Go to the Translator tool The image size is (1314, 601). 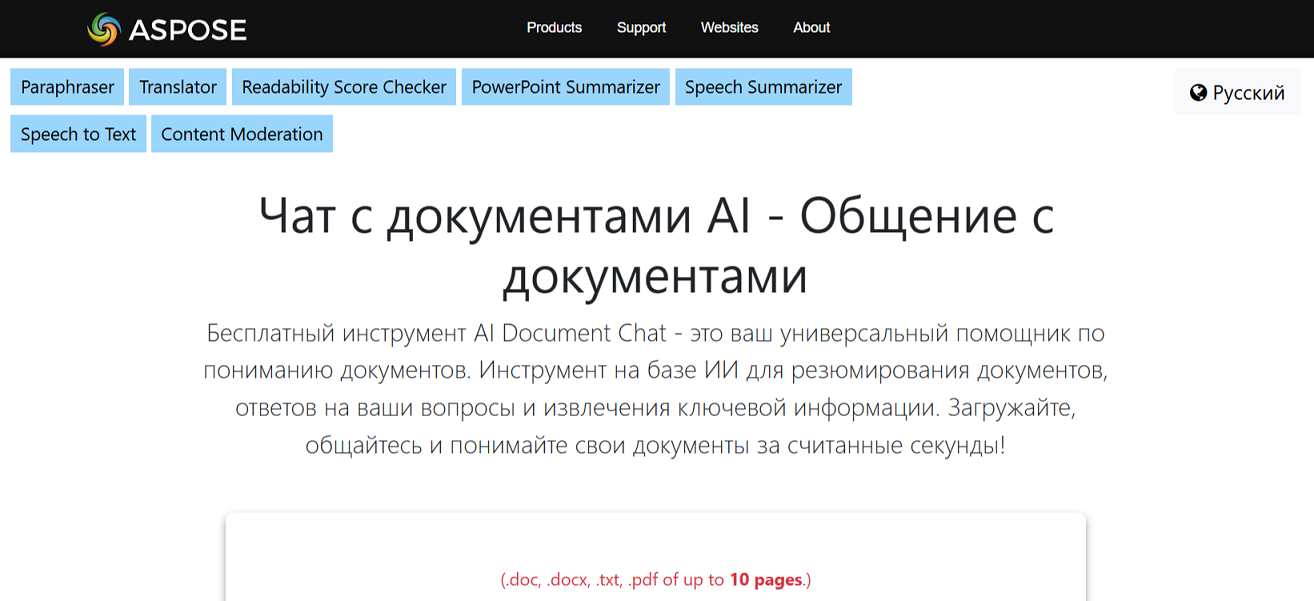178,87
